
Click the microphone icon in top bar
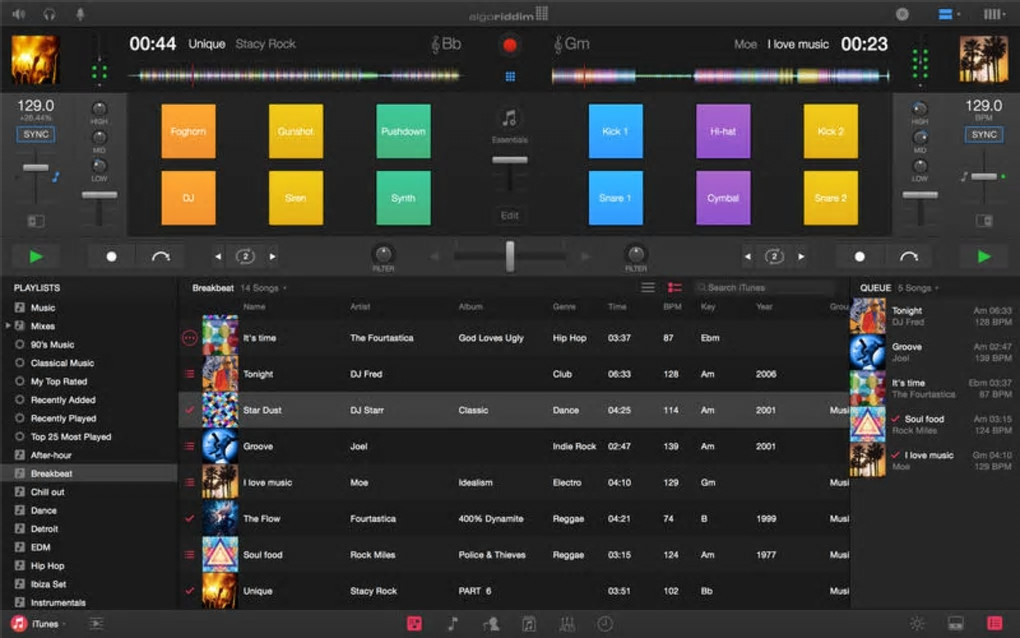80,14
